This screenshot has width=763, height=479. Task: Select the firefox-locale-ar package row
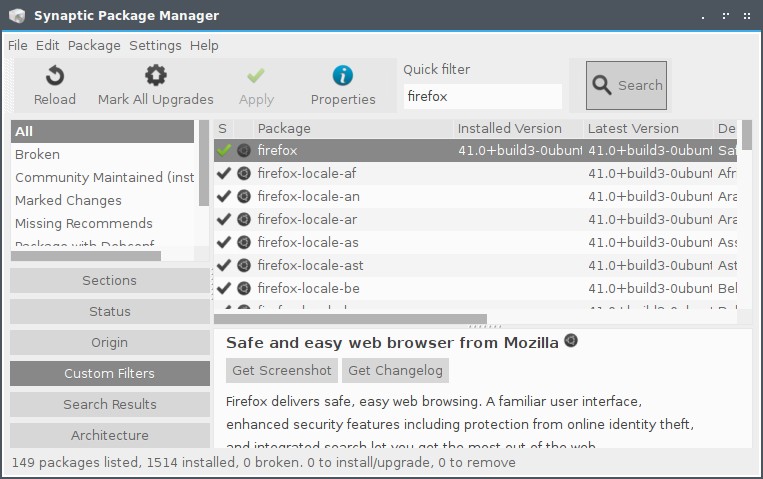[475, 219]
